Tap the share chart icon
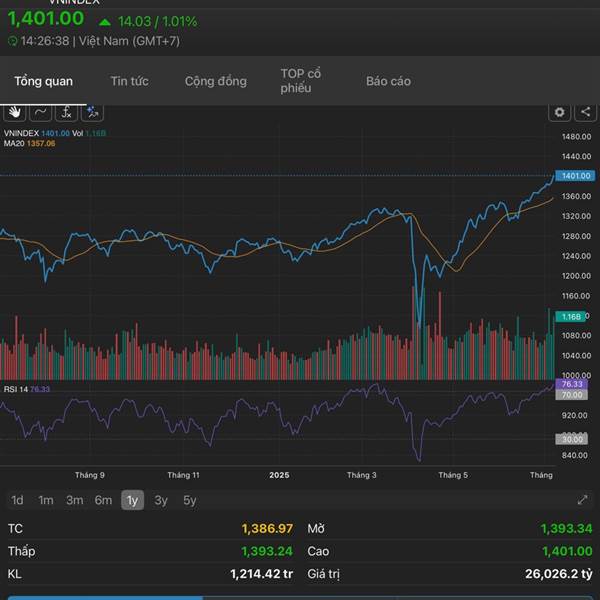This screenshot has width=600, height=600. coord(585,112)
